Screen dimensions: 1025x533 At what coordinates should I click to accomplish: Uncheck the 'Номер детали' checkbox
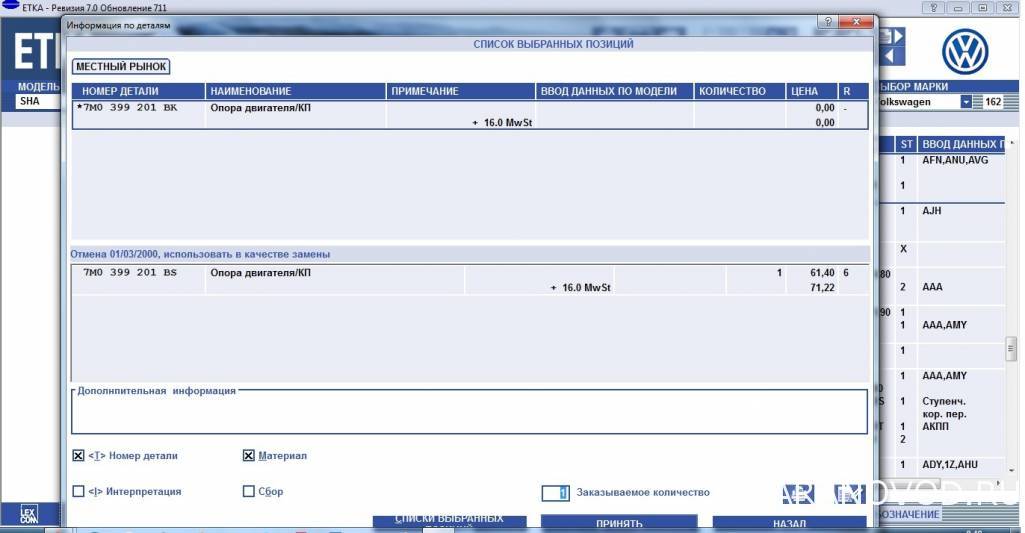coord(79,456)
